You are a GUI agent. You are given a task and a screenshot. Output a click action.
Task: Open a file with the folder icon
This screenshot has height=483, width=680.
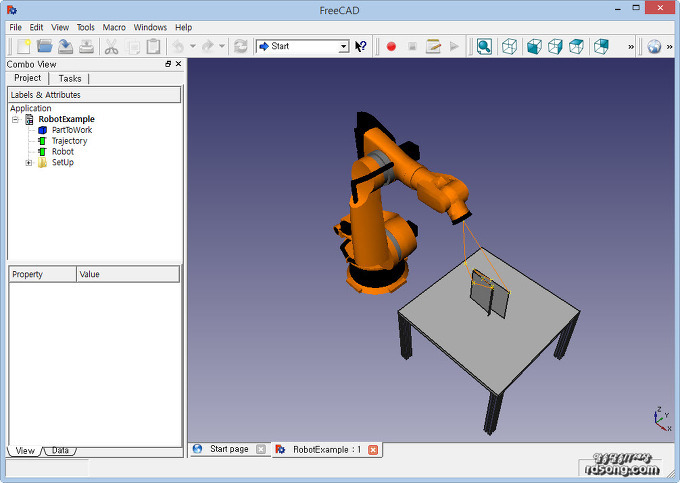point(44,46)
